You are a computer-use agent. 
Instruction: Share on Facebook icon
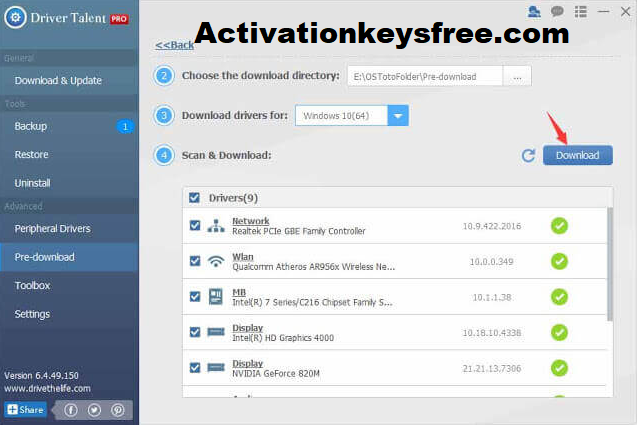pos(71,410)
